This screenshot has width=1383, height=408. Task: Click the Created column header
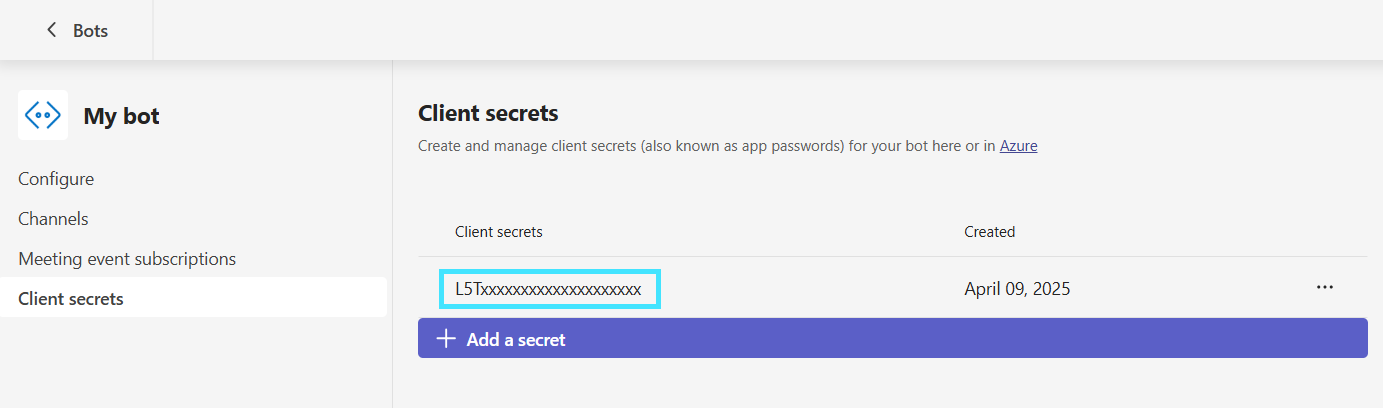[x=989, y=232]
